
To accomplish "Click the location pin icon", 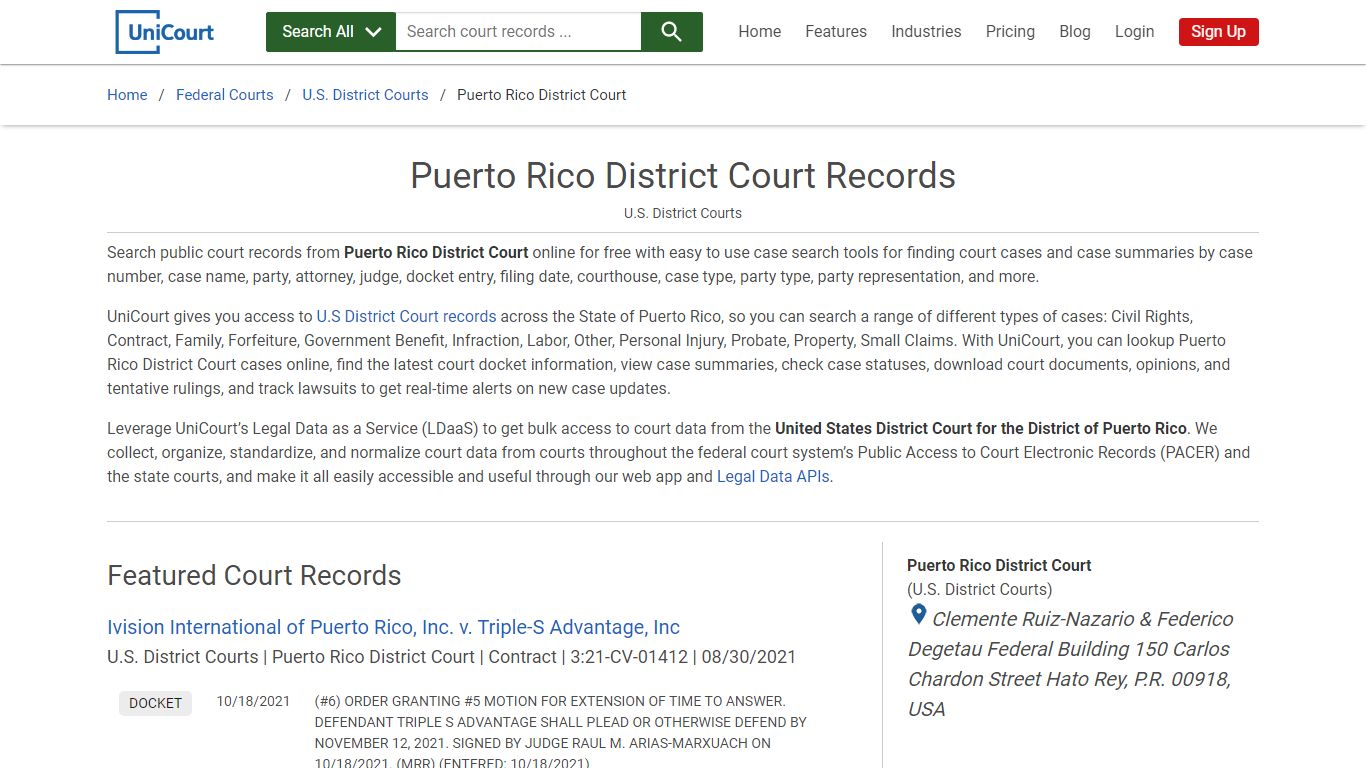I will pos(918,615).
